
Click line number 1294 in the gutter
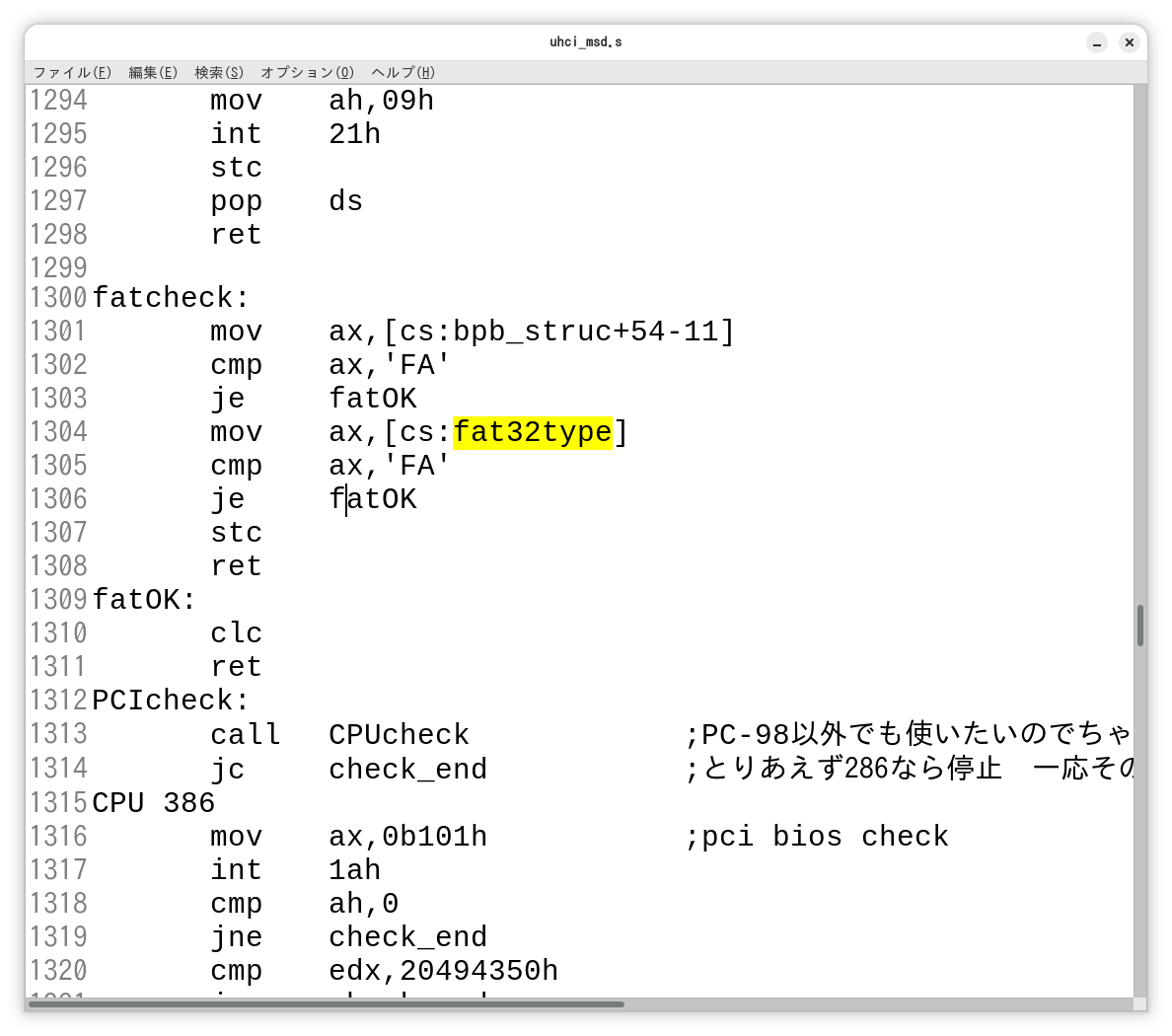click(58, 101)
